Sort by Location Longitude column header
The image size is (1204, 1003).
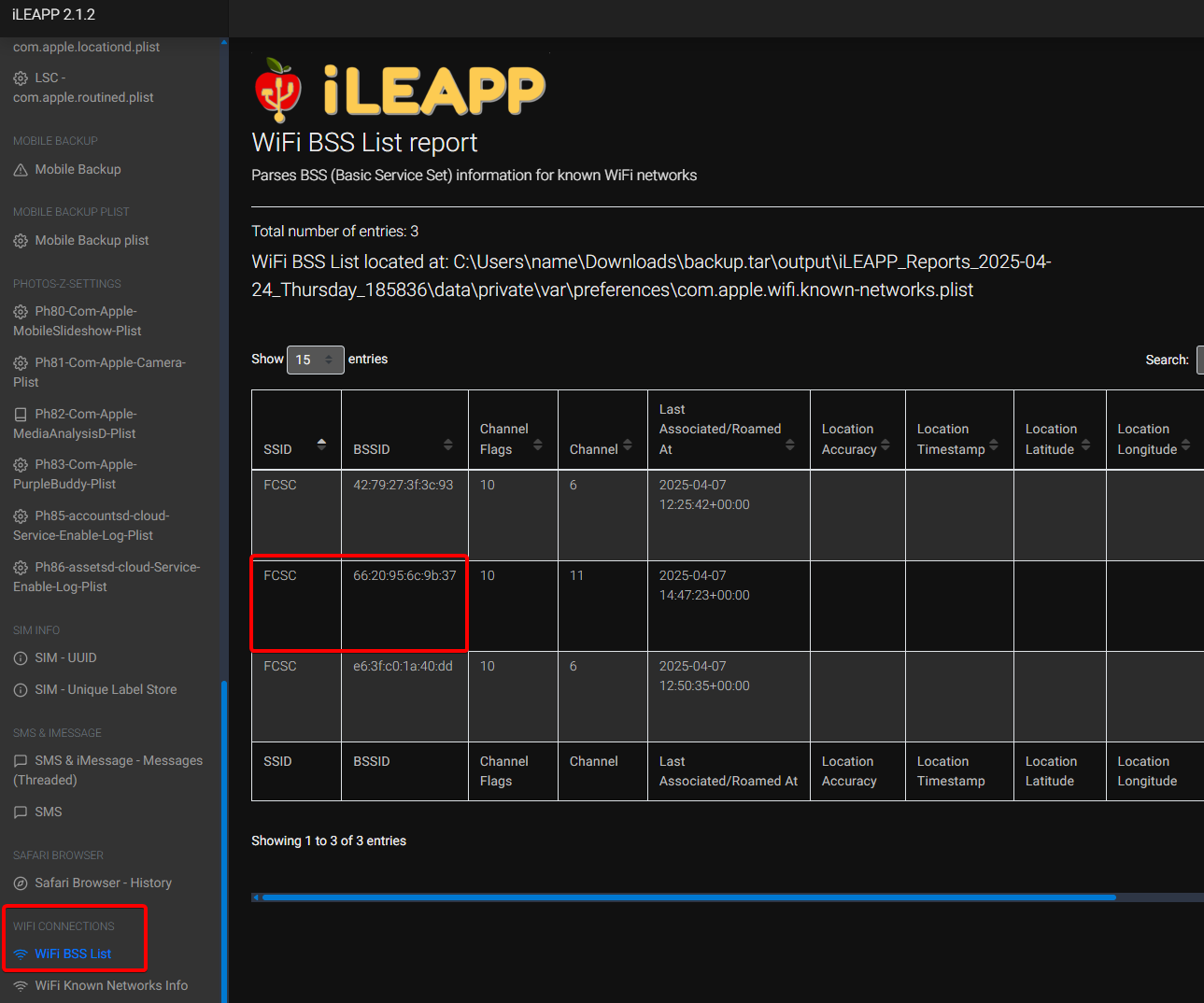click(x=1154, y=430)
